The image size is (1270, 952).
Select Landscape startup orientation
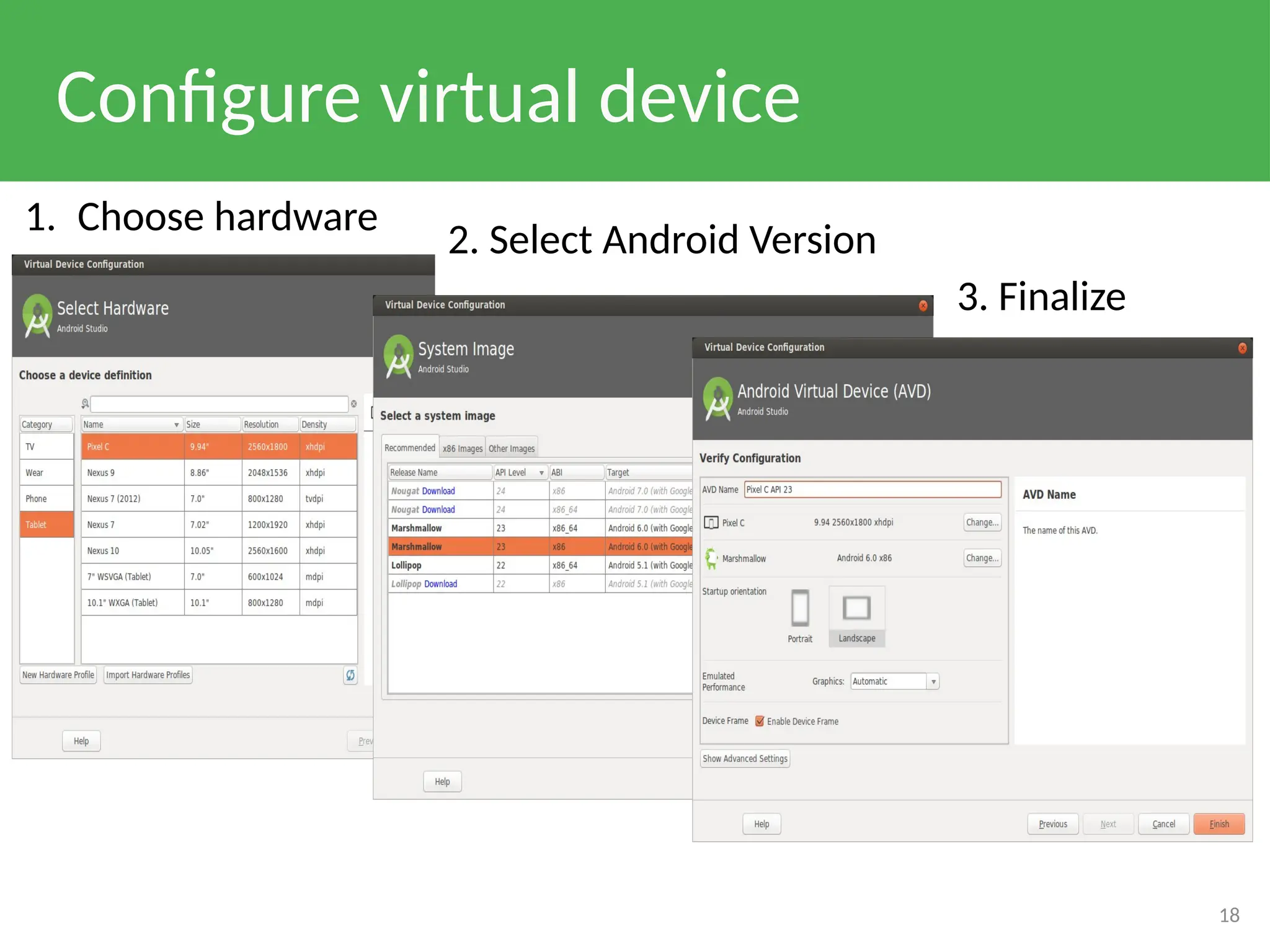tap(857, 616)
